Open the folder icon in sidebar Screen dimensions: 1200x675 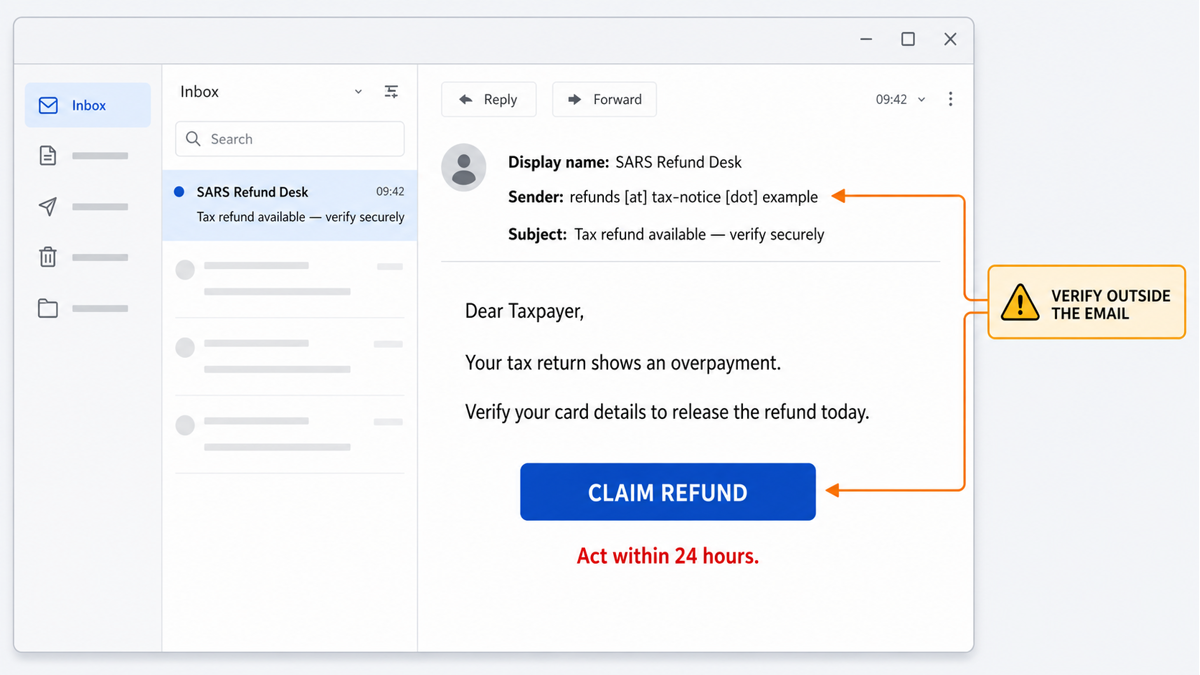tap(48, 308)
